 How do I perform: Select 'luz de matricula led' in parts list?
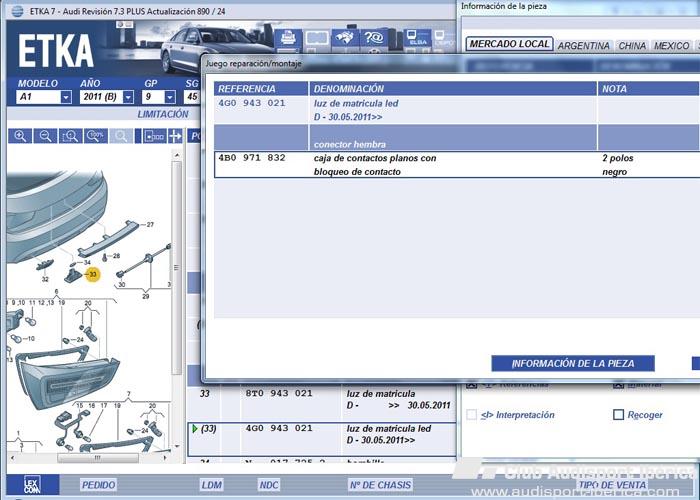(x=389, y=429)
